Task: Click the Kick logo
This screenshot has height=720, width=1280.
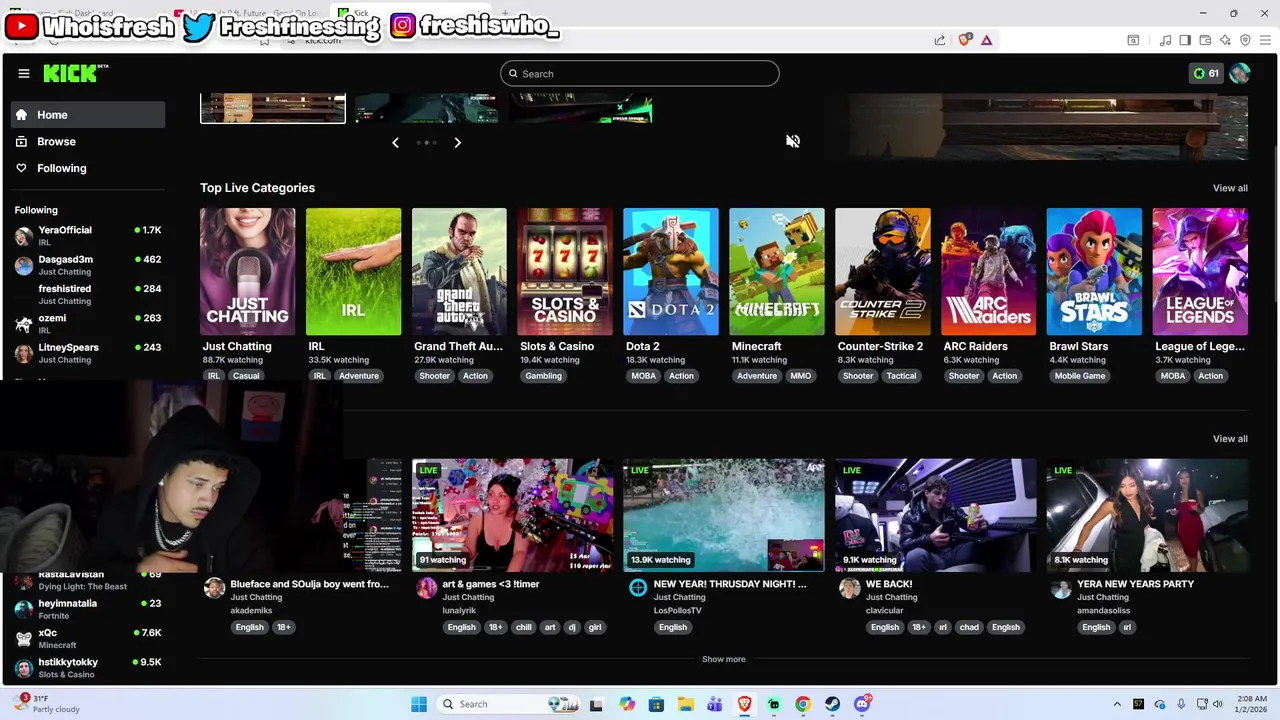Action: [75, 73]
